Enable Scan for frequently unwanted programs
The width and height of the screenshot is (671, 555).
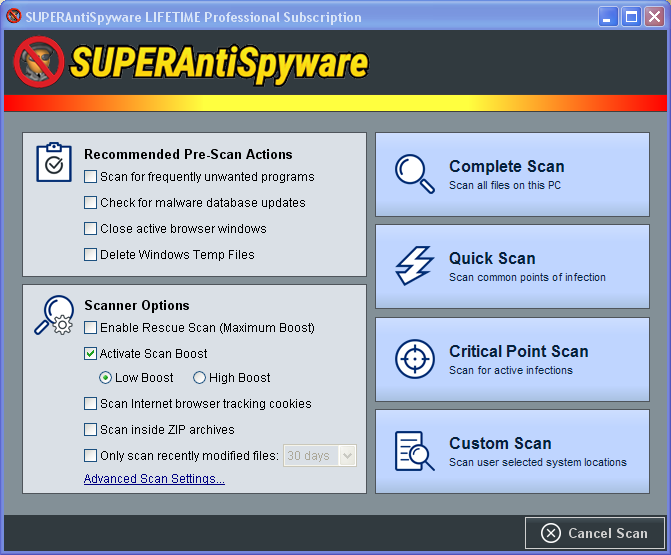90,177
